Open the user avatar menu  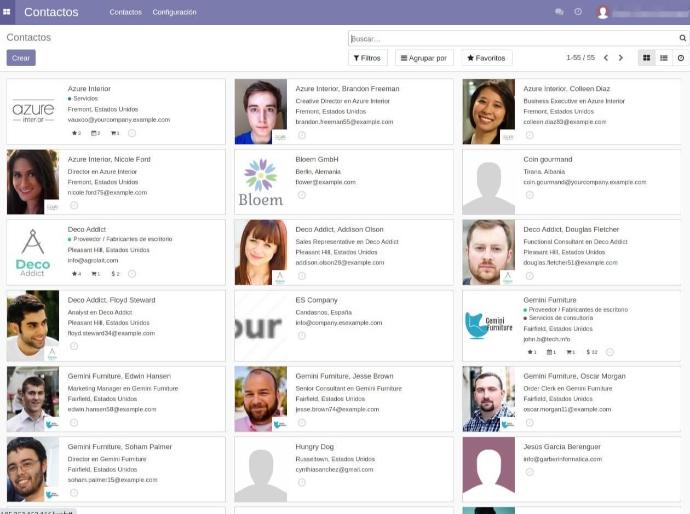coord(602,12)
